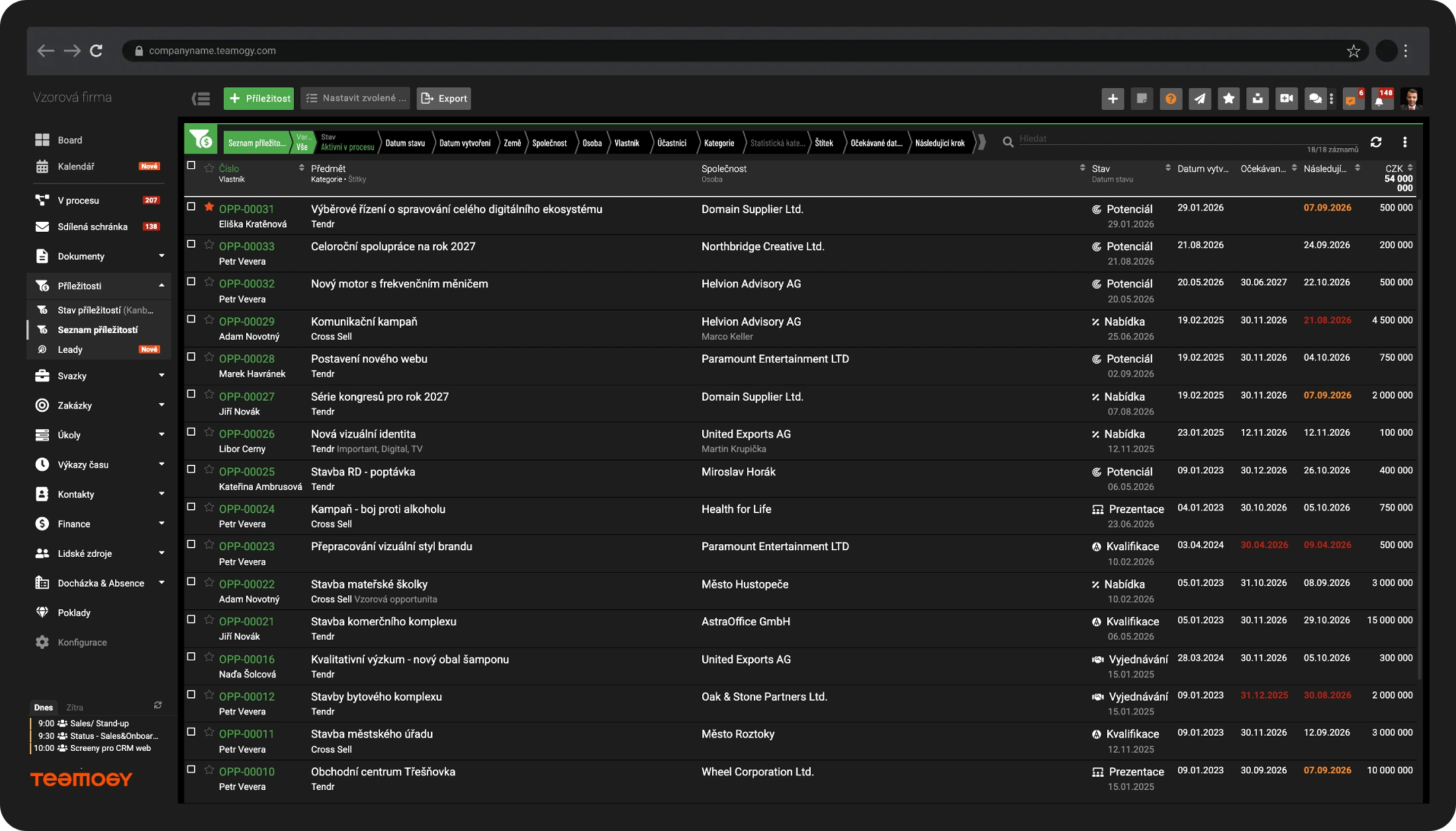1456x831 pixels.
Task: Sort by the CZK column header
Action: click(x=1394, y=169)
